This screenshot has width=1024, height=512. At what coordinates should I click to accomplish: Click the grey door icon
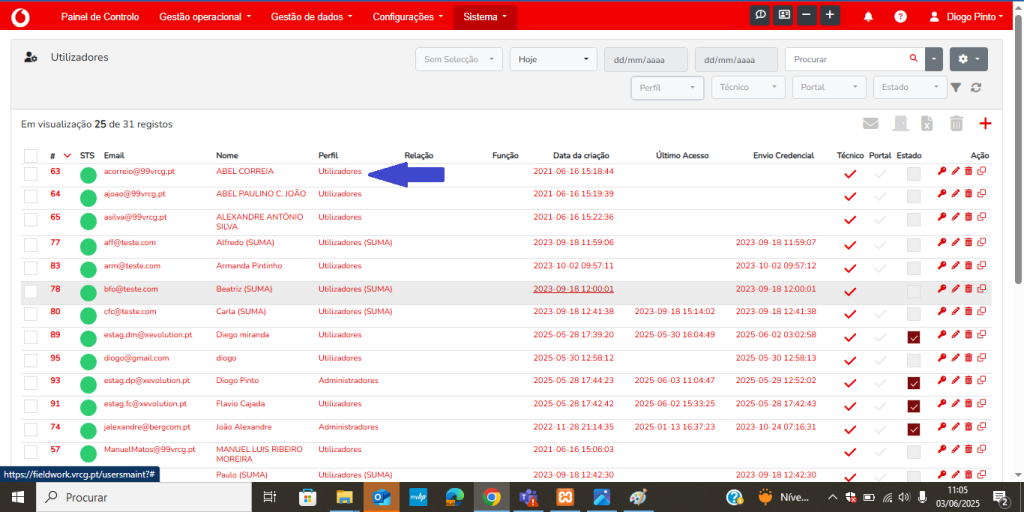pyautogui.click(x=901, y=123)
